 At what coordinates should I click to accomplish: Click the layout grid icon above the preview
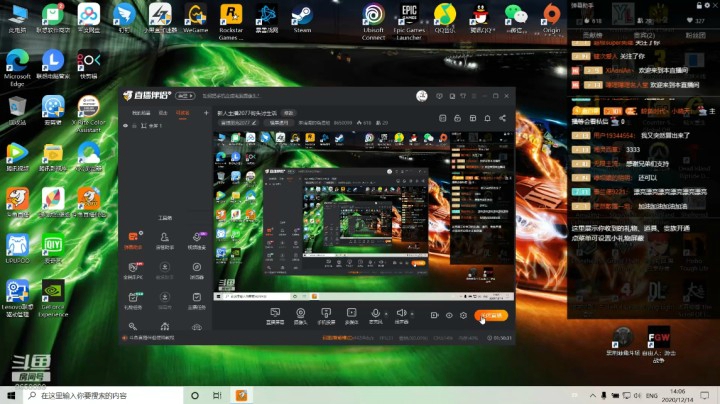point(472,118)
